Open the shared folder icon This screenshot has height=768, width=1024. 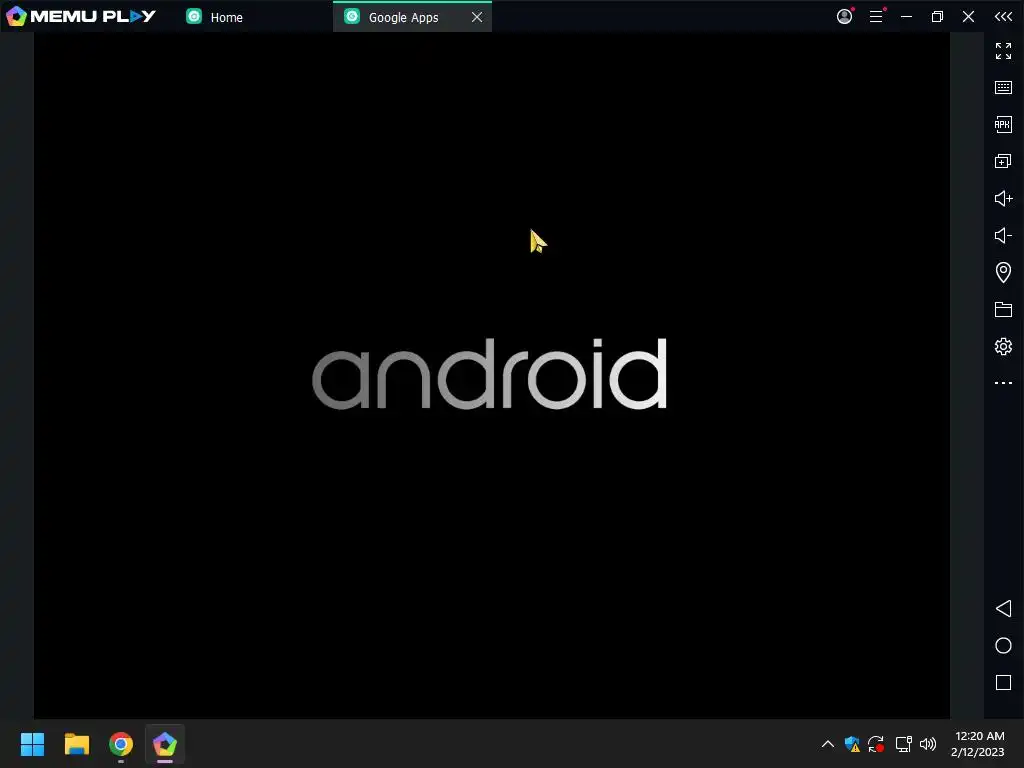point(1003,310)
